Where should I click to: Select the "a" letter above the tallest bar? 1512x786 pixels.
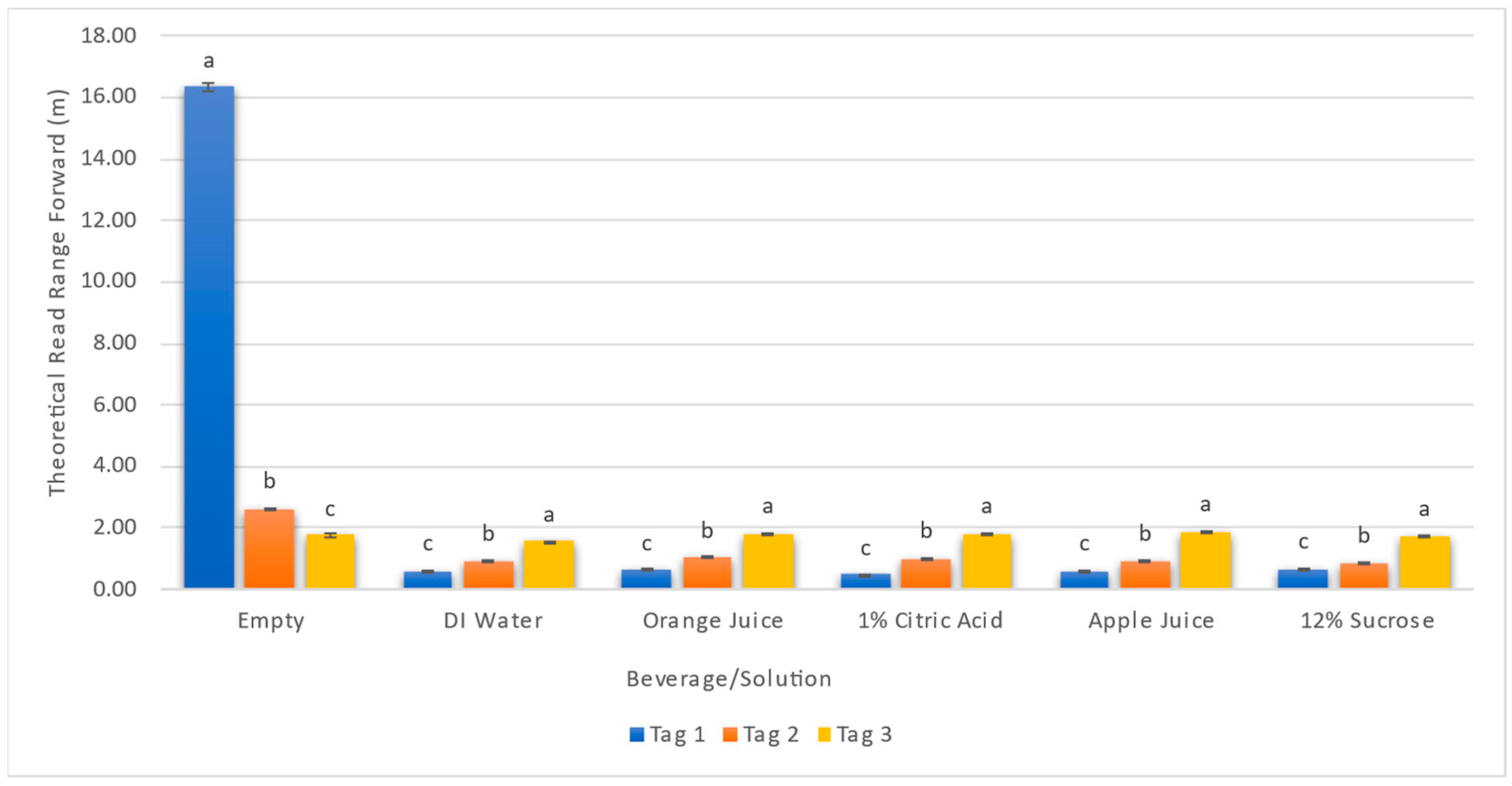(x=209, y=61)
